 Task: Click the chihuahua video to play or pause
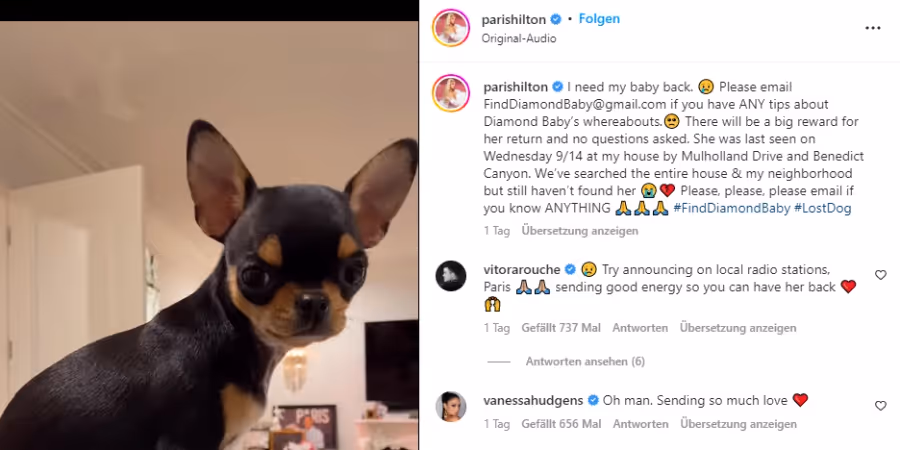tap(209, 235)
